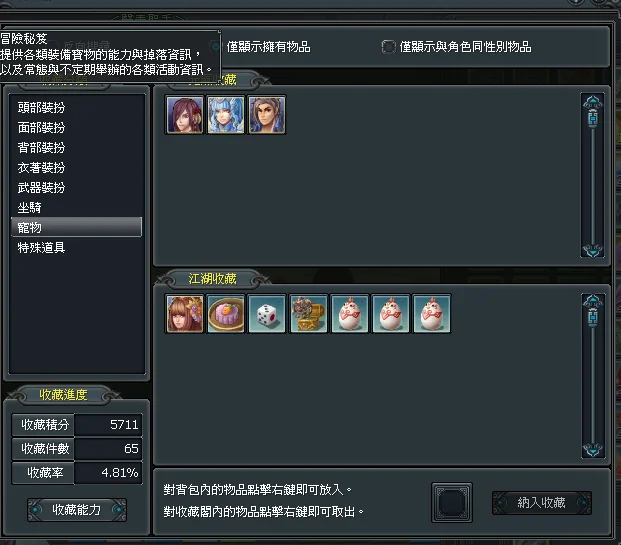Click the flower-hair girl icon in 江湖收藏
The width and height of the screenshot is (621, 545).
(x=185, y=314)
